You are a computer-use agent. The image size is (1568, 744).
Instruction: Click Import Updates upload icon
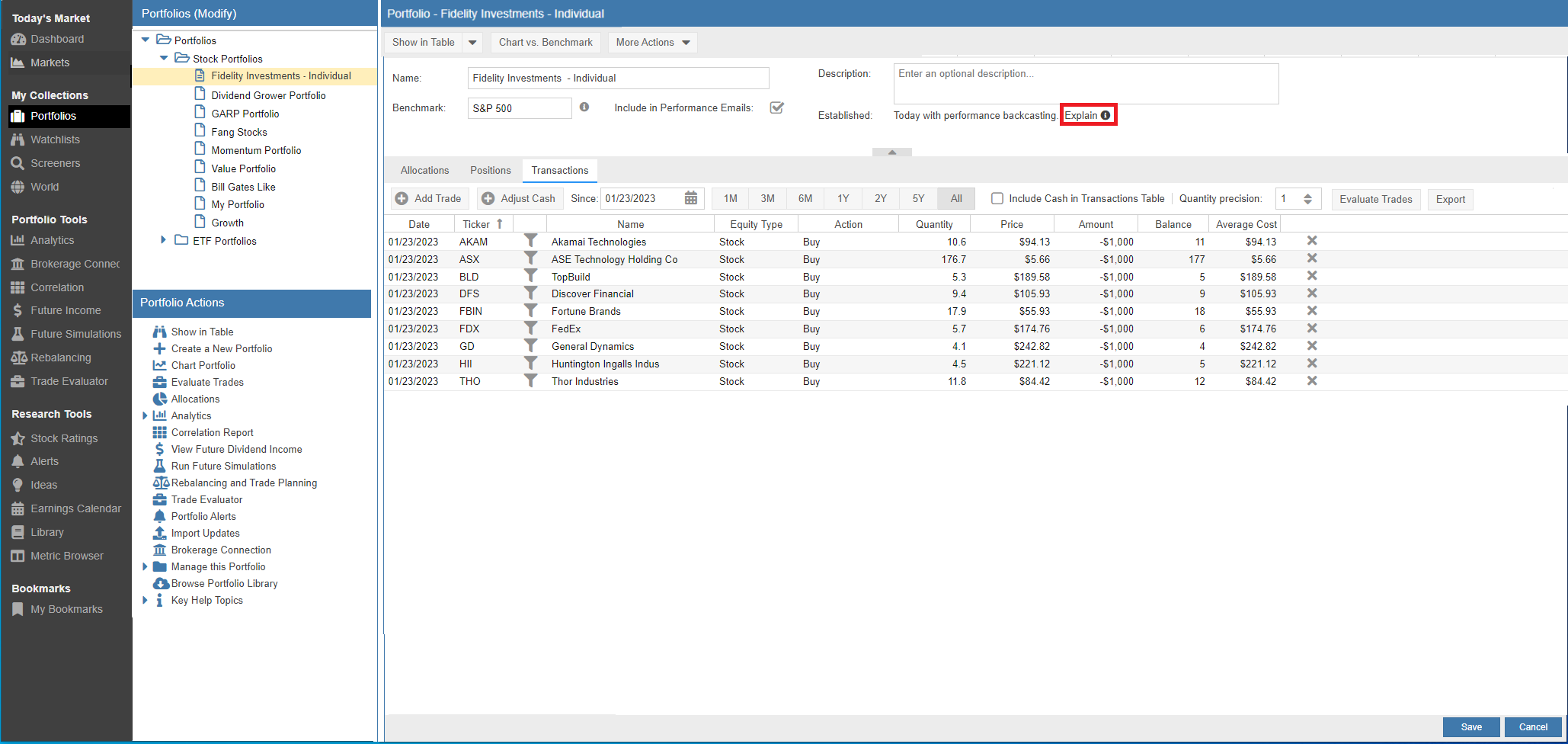(159, 533)
